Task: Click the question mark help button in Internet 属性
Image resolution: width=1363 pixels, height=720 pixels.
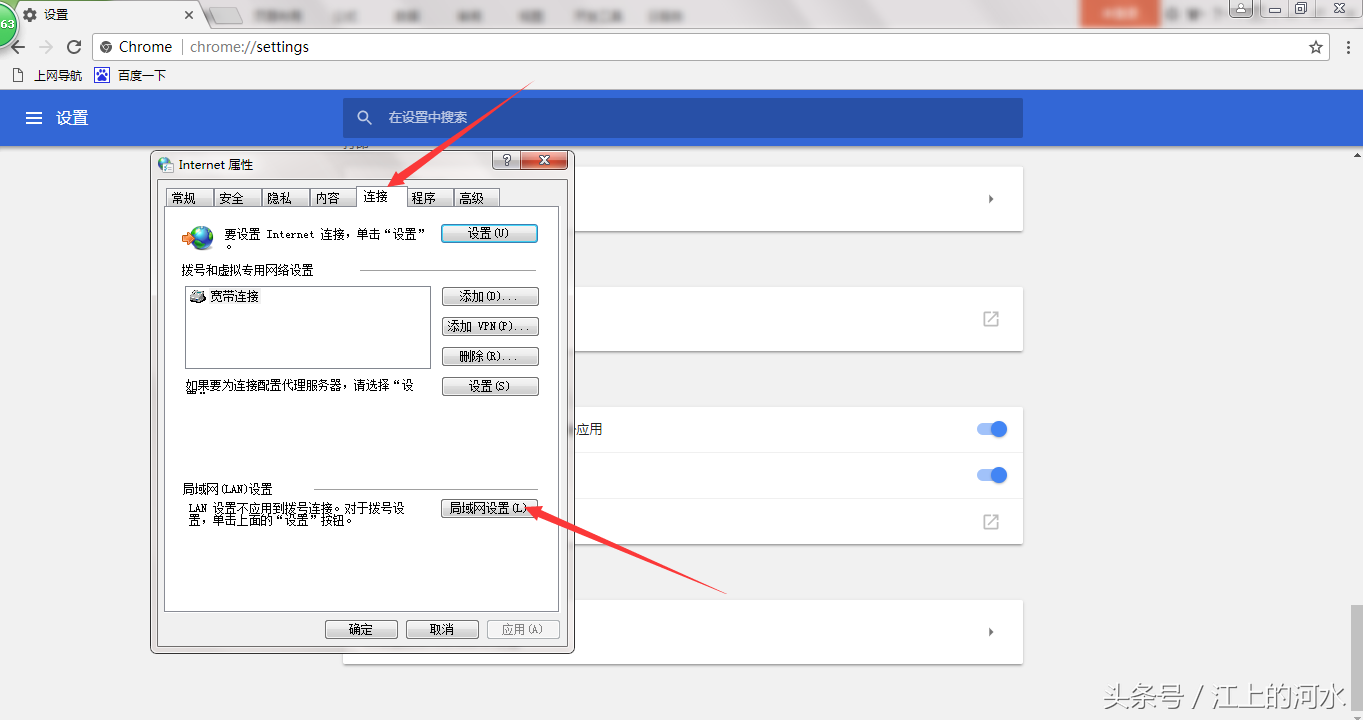Action: pyautogui.click(x=507, y=161)
